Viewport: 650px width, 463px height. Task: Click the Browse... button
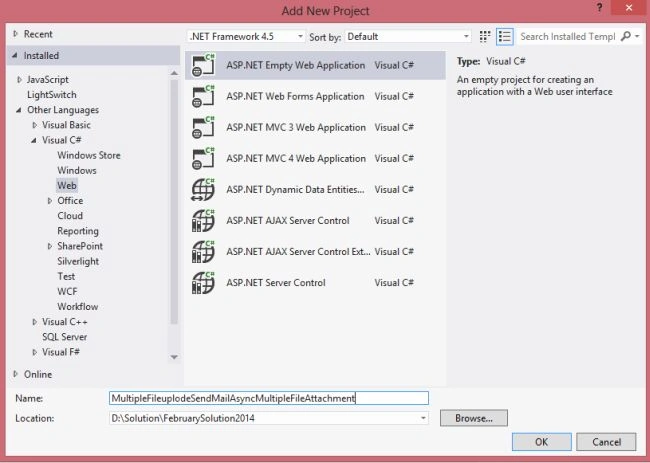coord(474,418)
